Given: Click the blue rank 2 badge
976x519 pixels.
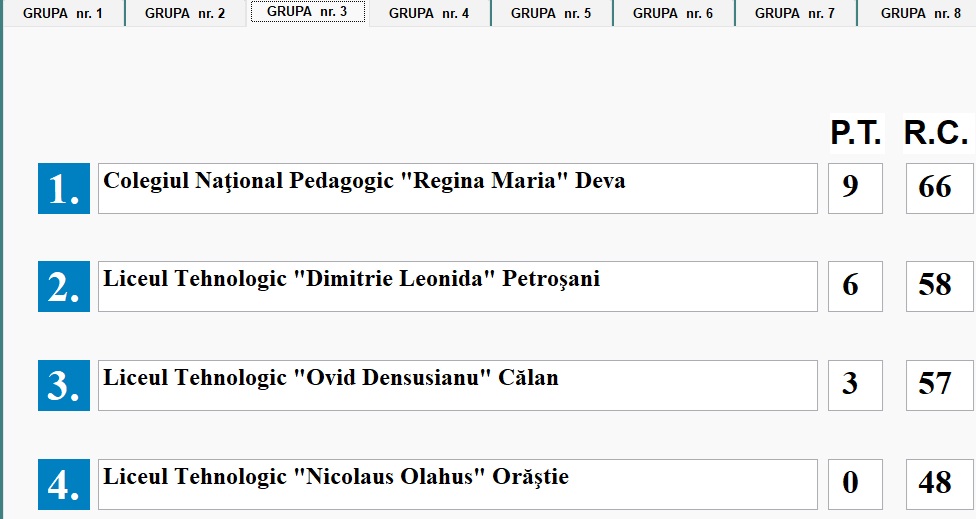Looking at the screenshot, I should click(x=64, y=286).
